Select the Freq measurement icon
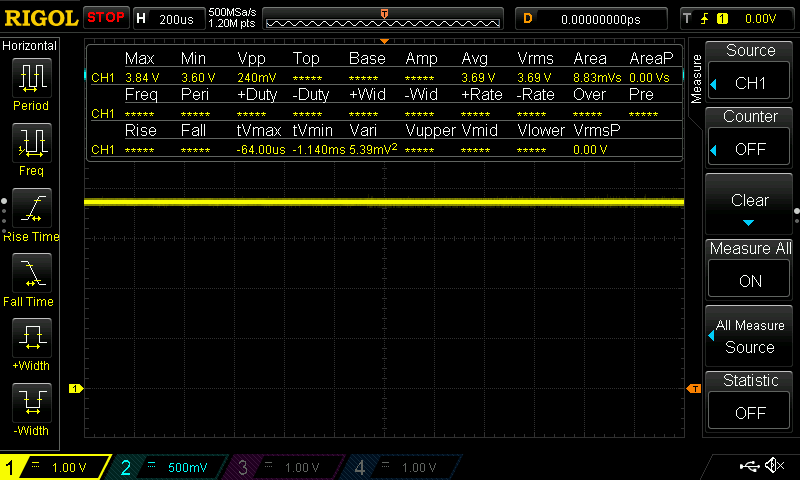The width and height of the screenshot is (800, 480). coord(31,147)
